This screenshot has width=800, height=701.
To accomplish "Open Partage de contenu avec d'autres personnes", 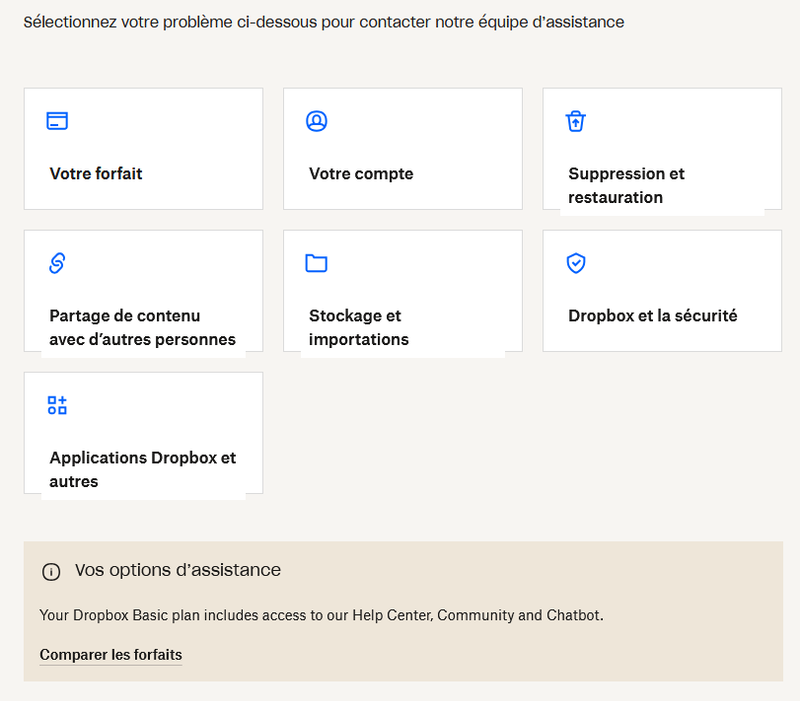I will pyautogui.click(x=142, y=327).
